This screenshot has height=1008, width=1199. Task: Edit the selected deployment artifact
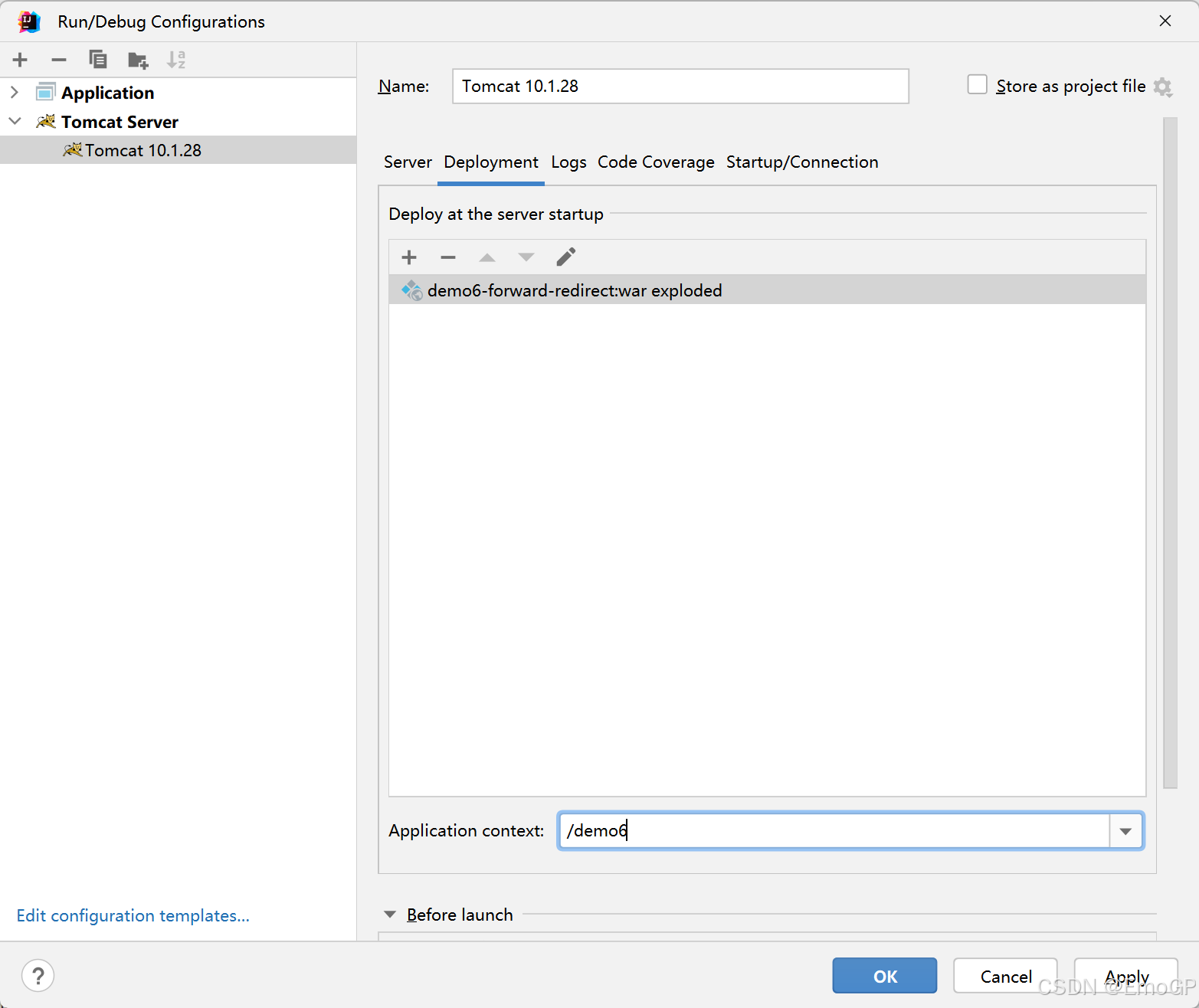point(565,257)
